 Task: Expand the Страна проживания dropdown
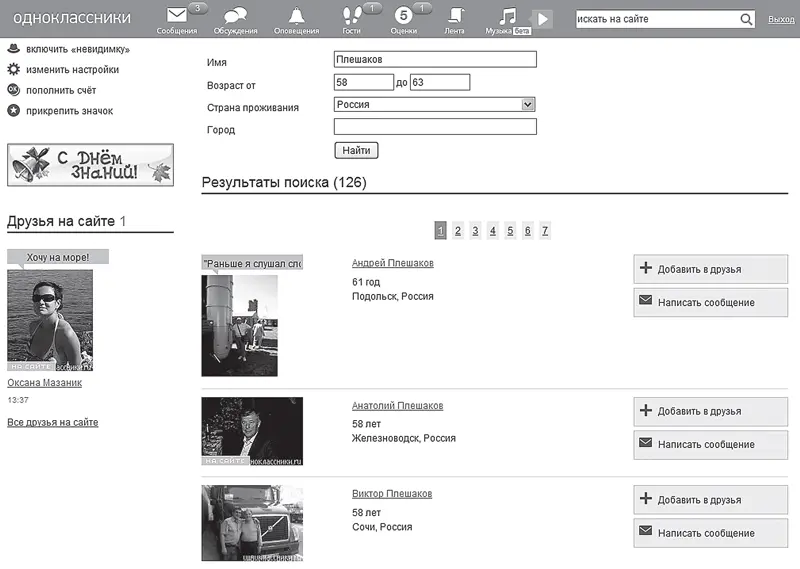[528, 104]
